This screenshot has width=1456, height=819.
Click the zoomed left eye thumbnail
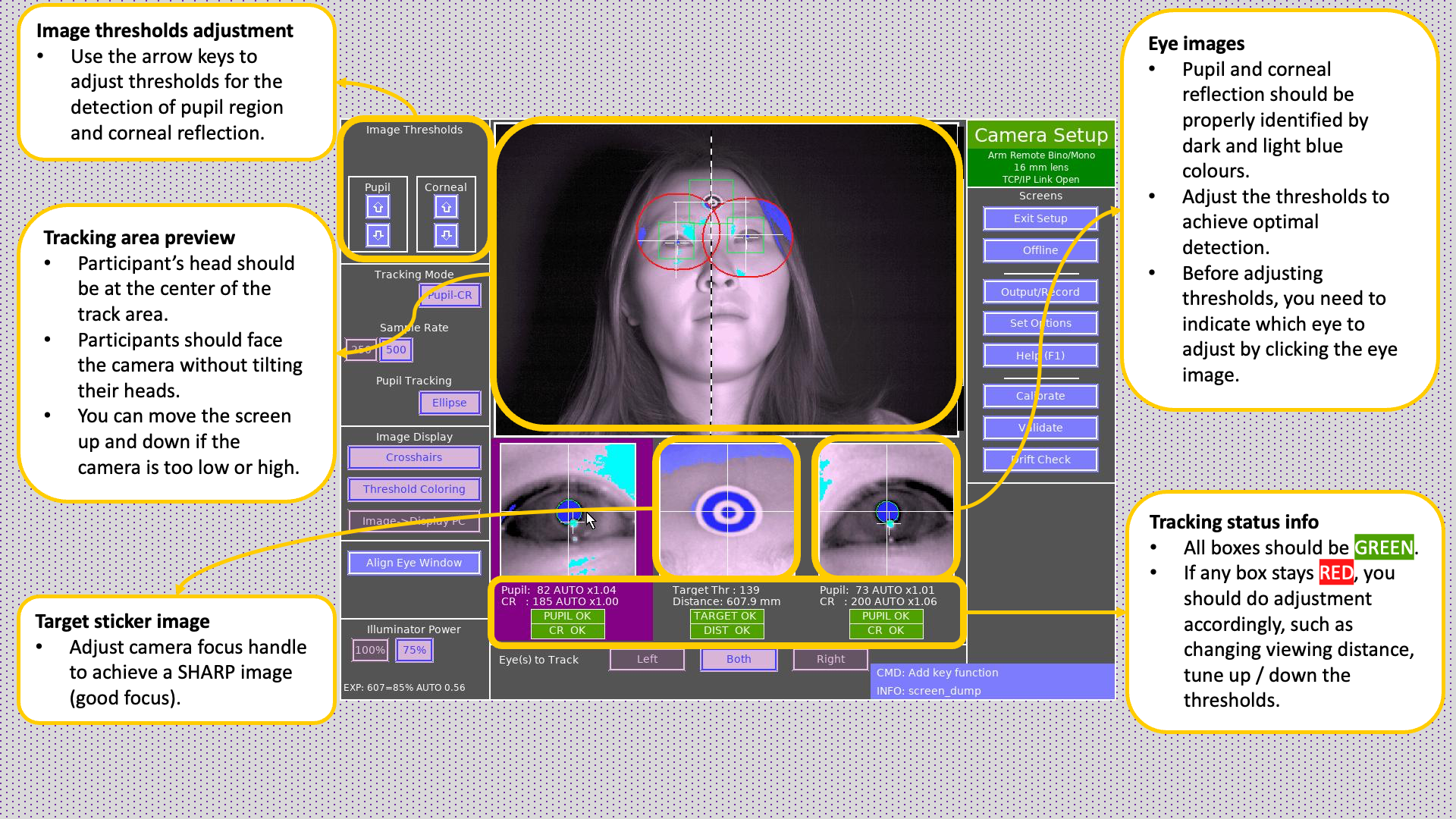571,508
